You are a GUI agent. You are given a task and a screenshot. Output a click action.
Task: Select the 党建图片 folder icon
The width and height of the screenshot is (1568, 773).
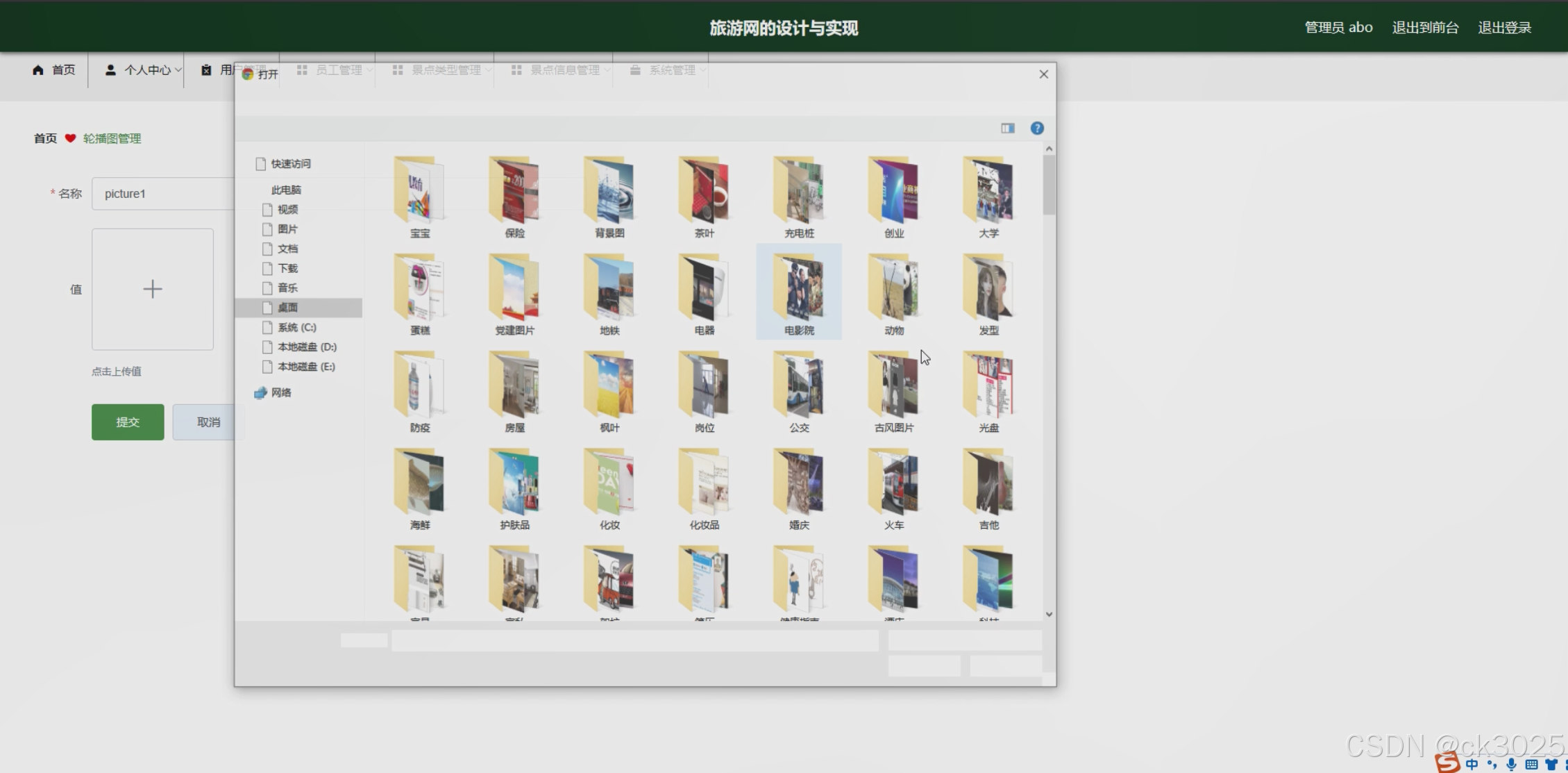tap(514, 290)
